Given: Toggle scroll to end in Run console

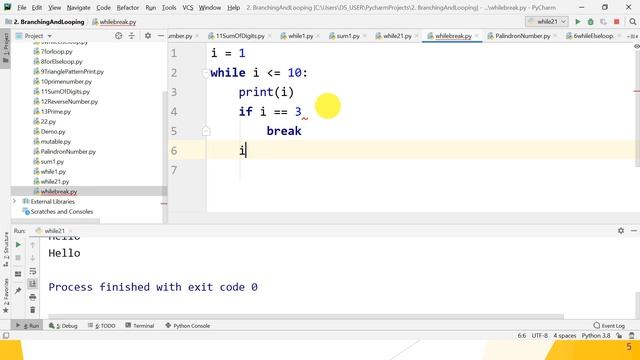Looking at the screenshot, I should (x=33, y=284).
